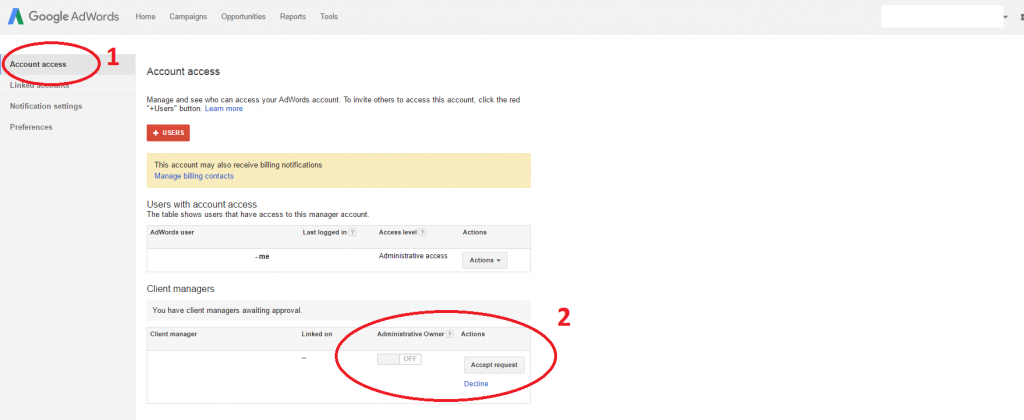Open the Tools menu
This screenshot has width=1024, height=420.
pos(329,17)
